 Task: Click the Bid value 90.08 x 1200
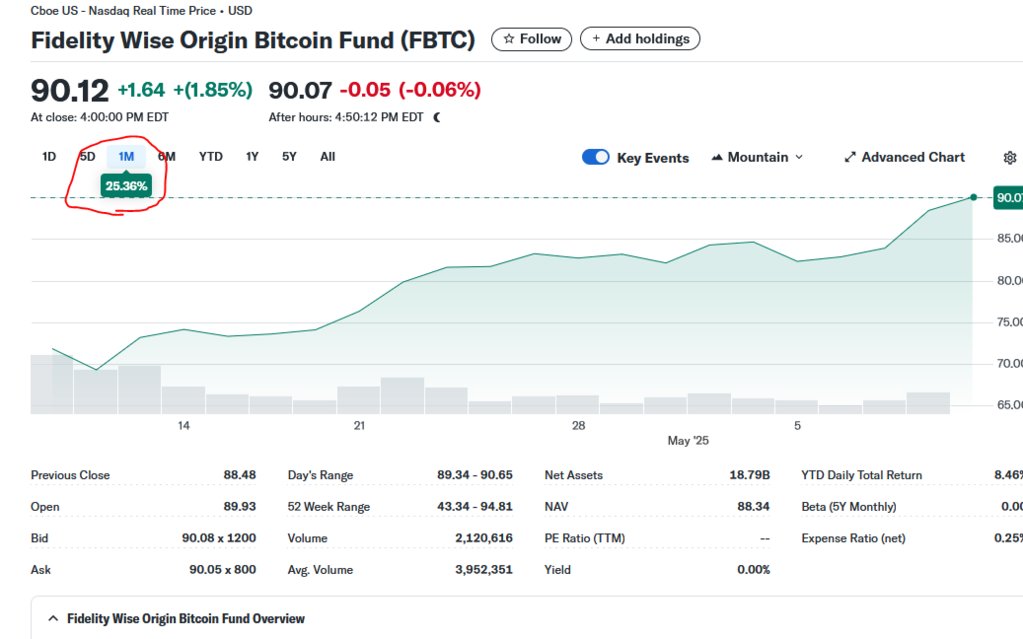pos(219,538)
